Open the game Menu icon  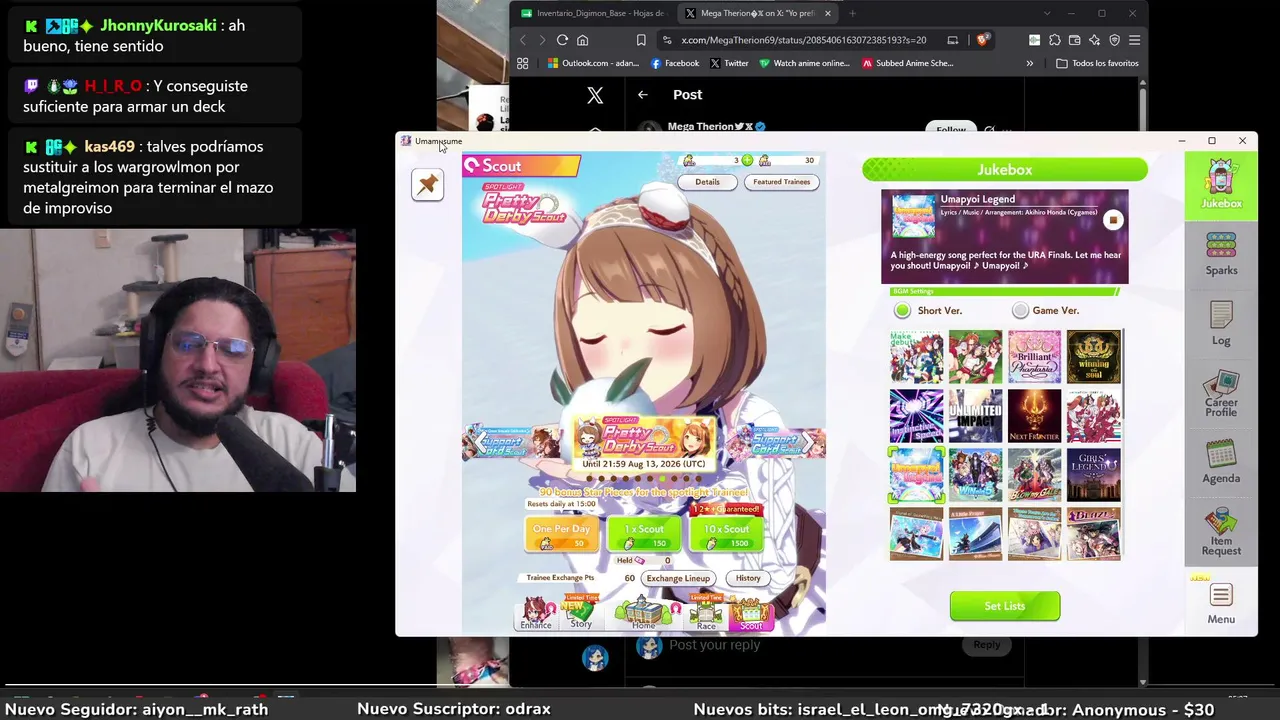click(1221, 604)
